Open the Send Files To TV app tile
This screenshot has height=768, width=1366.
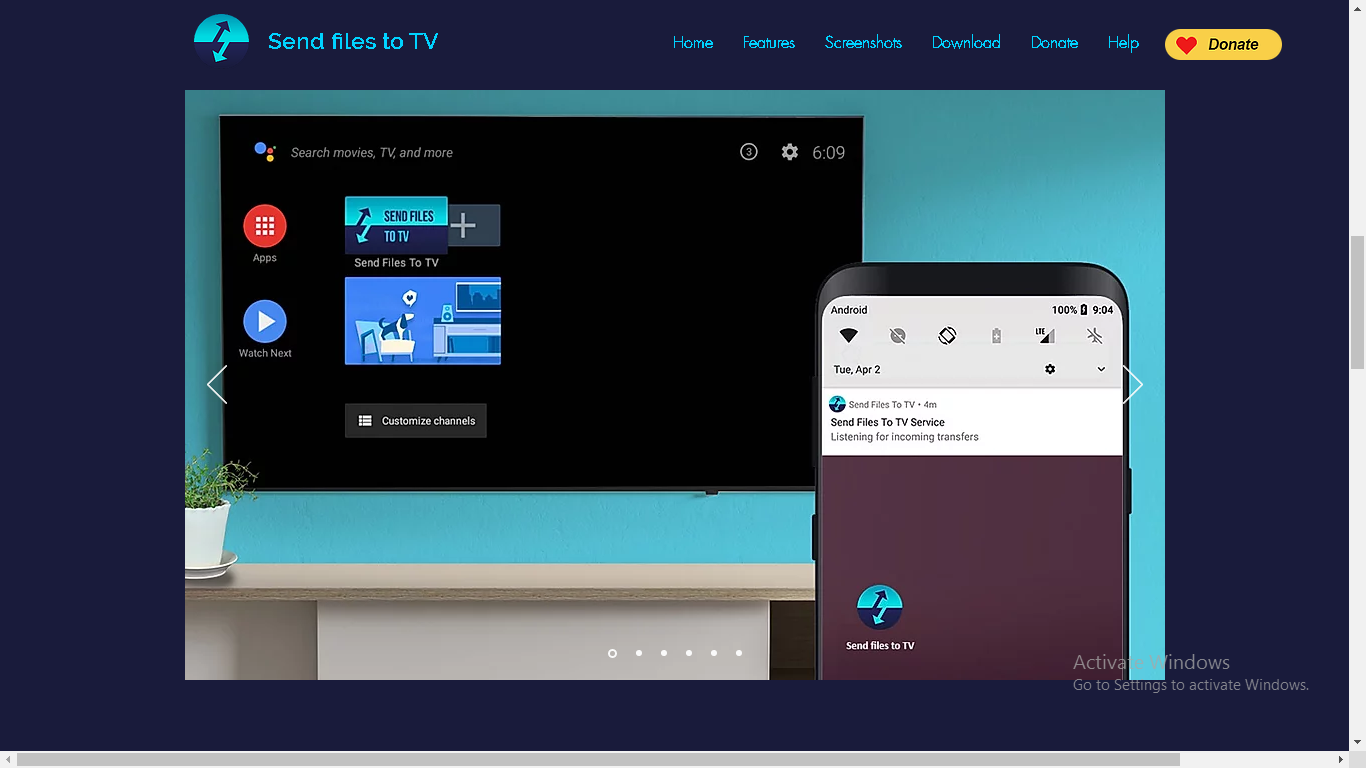pyautogui.click(x=395, y=225)
